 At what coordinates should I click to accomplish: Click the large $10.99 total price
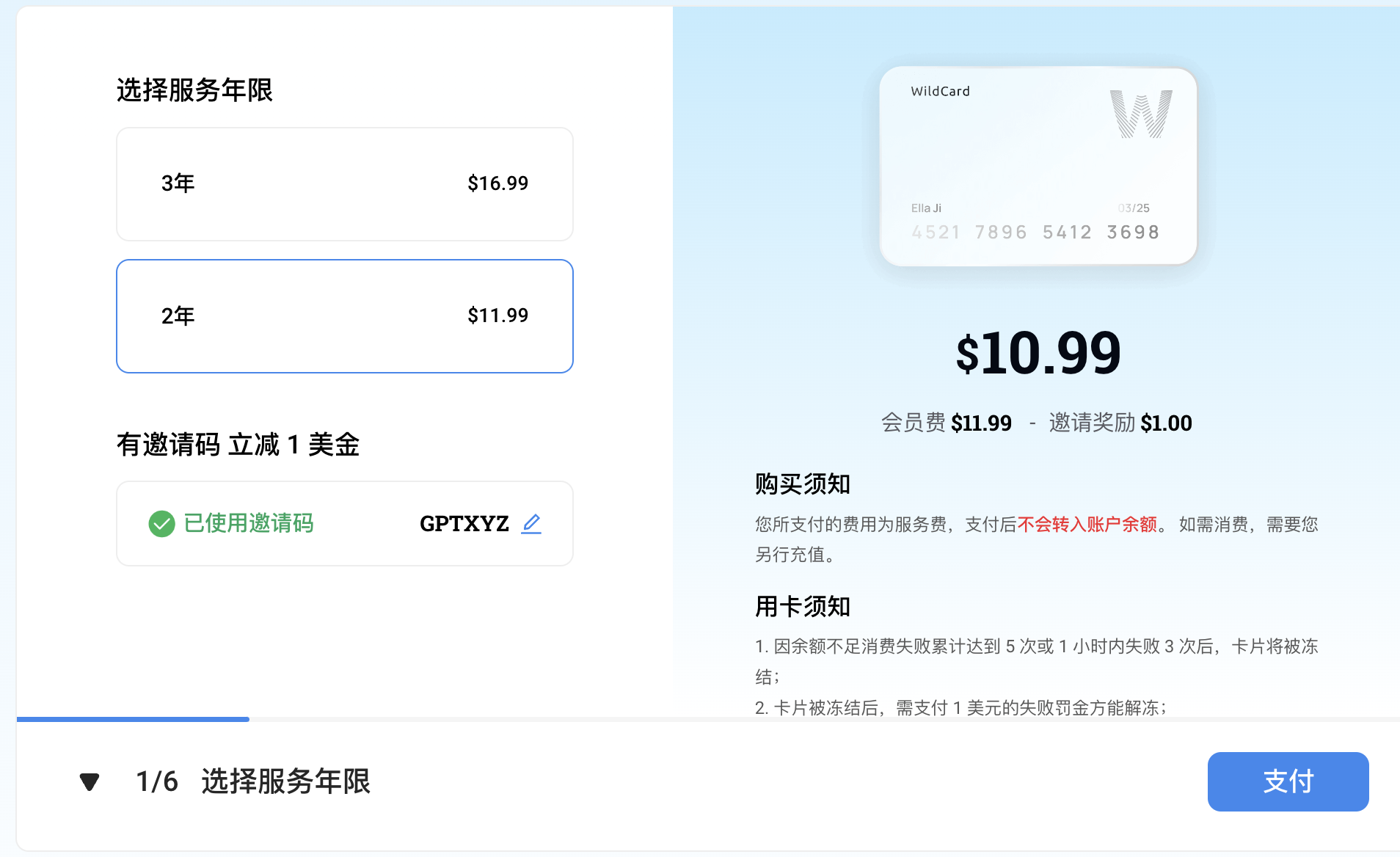coord(1038,354)
